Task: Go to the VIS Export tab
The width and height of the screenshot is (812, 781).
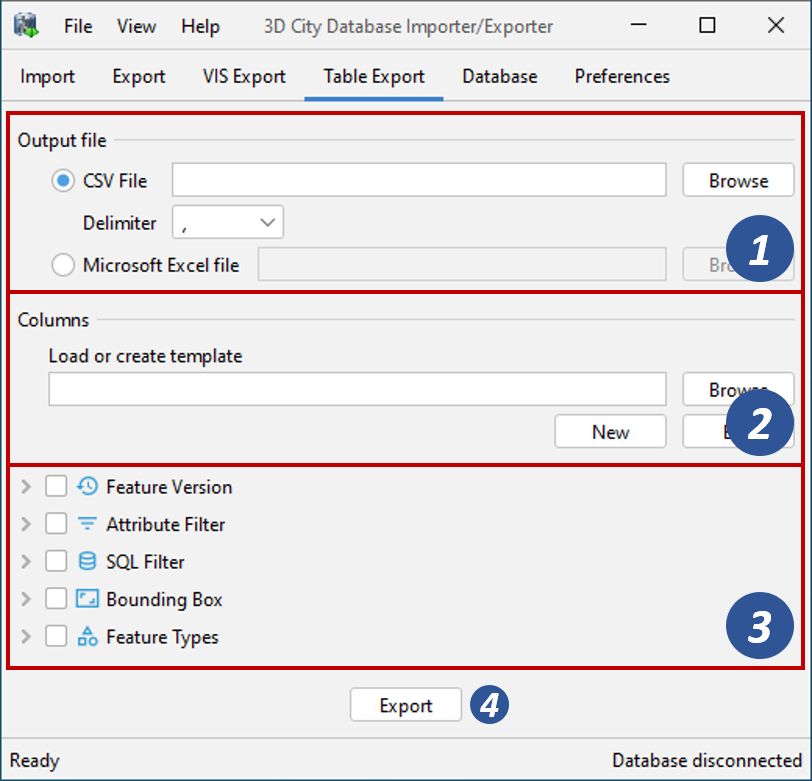Action: [x=244, y=77]
